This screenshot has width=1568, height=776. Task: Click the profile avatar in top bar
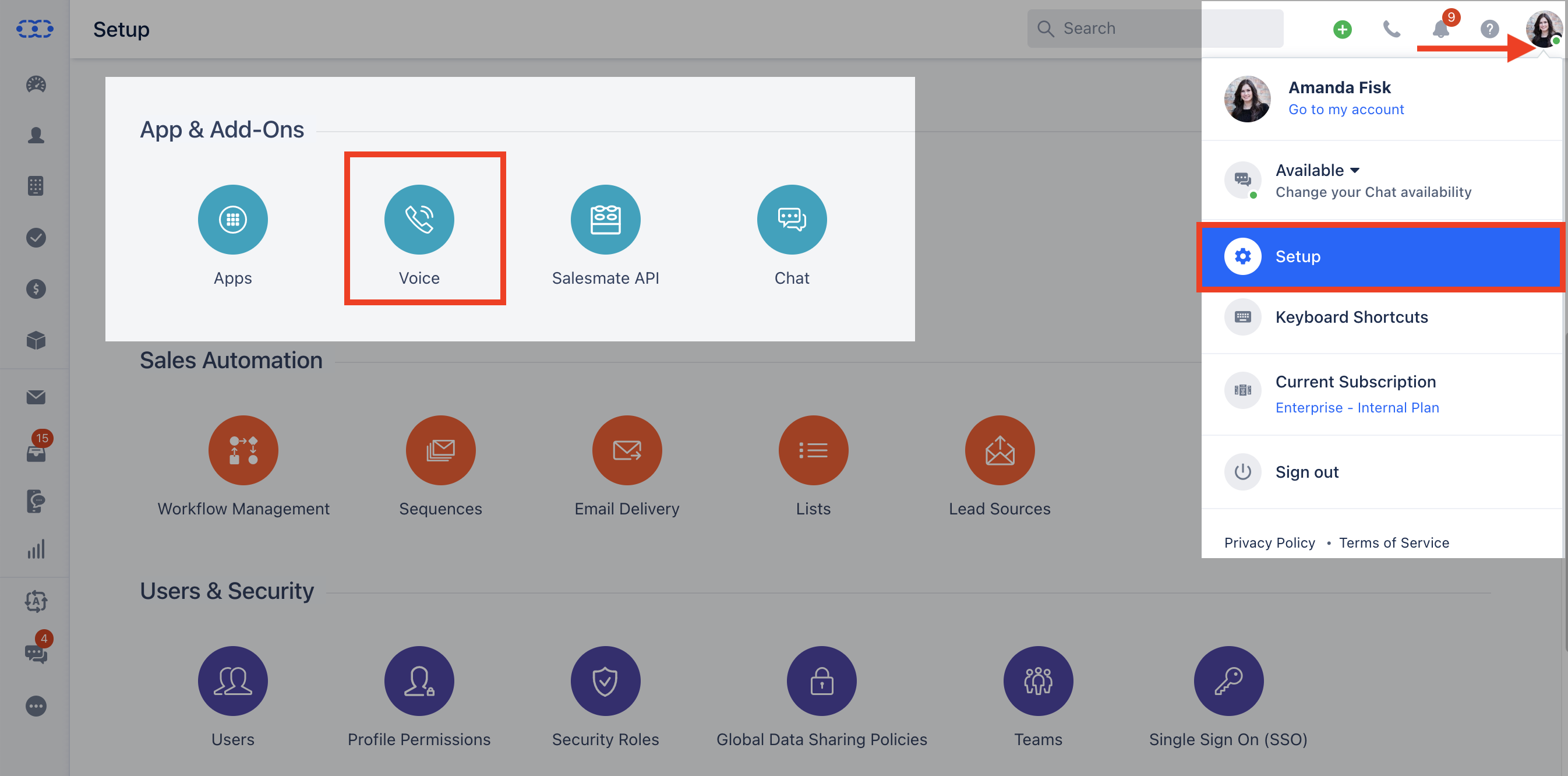[x=1543, y=29]
